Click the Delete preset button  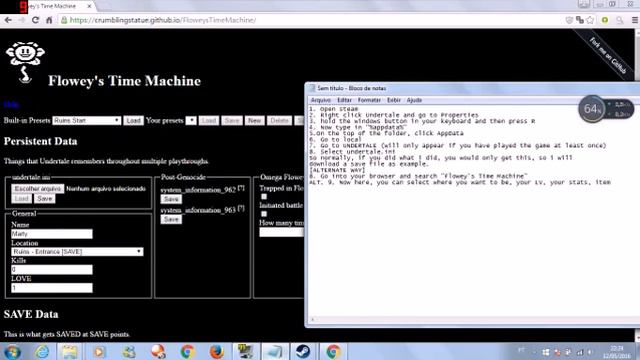point(280,120)
